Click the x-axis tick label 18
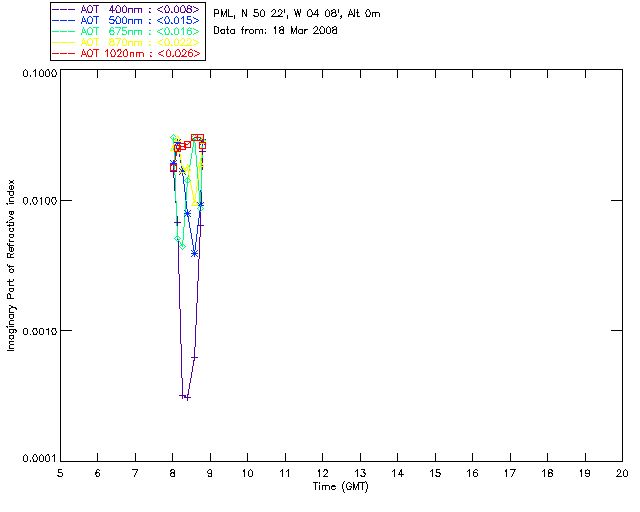This screenshot has height=512, width=640. (547, 474)
